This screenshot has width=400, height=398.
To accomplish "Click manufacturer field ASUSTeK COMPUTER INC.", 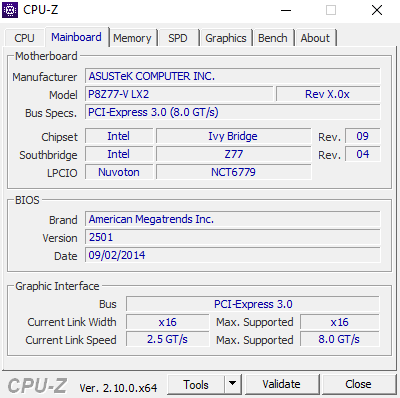I will pyautogui.click(x=233, y=76).
